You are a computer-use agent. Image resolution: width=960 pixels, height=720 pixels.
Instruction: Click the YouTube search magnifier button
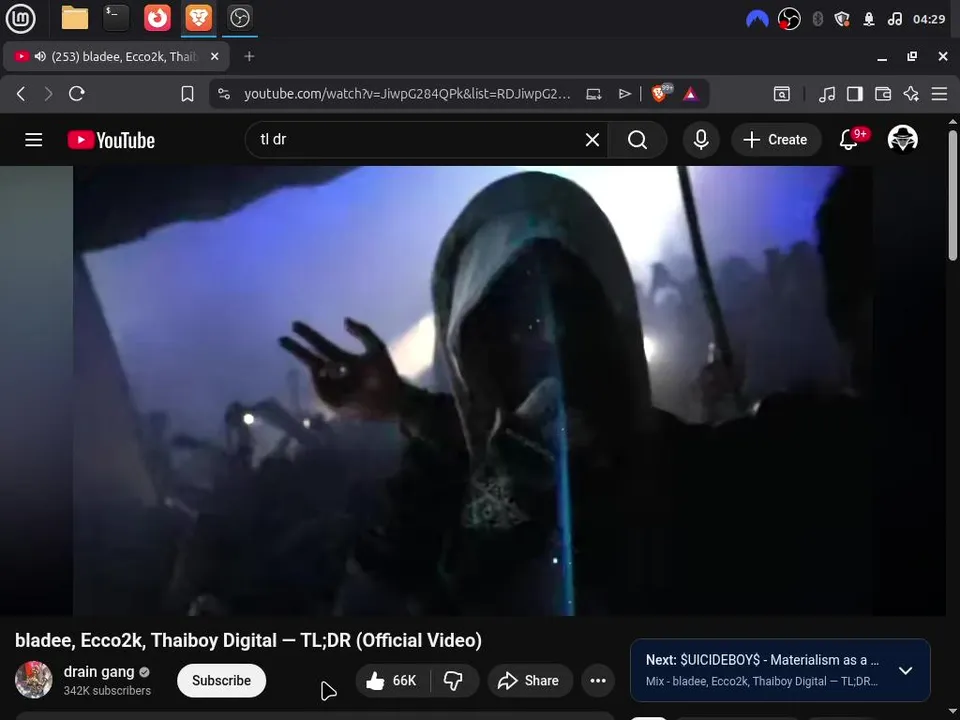[x=637, y=140]
